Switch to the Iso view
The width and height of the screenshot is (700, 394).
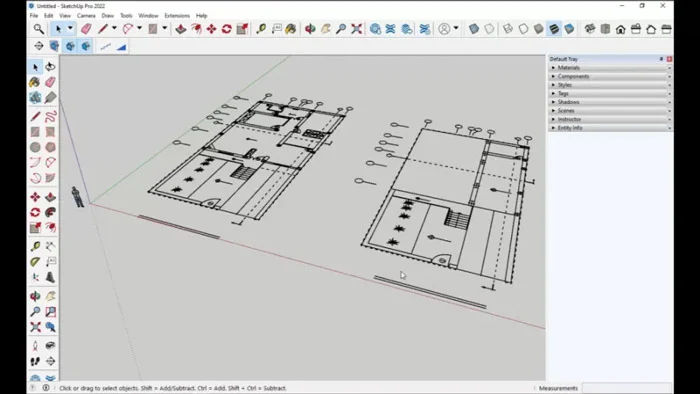point(590,29)
